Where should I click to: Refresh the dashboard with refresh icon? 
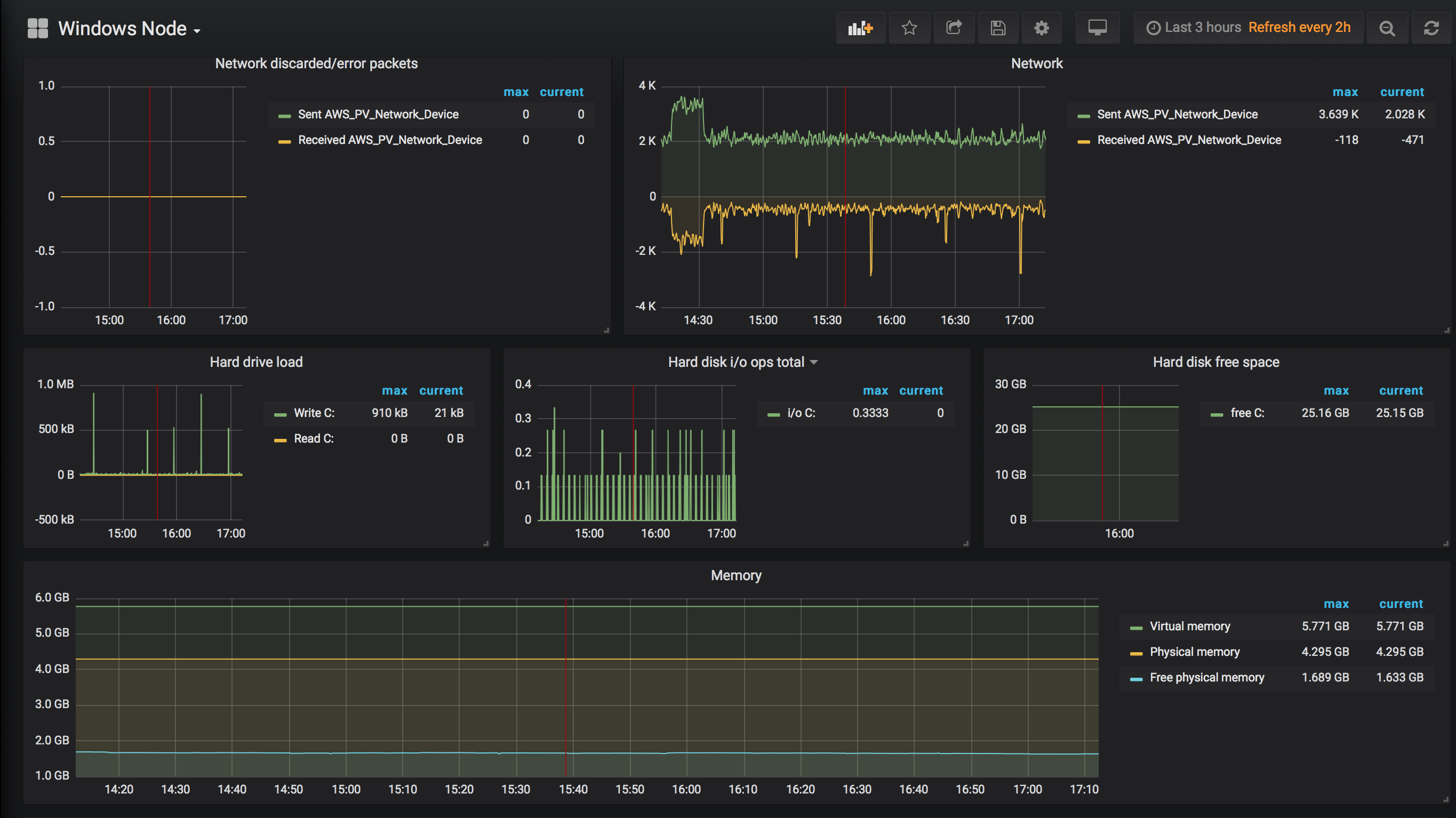pos(1430,28)
